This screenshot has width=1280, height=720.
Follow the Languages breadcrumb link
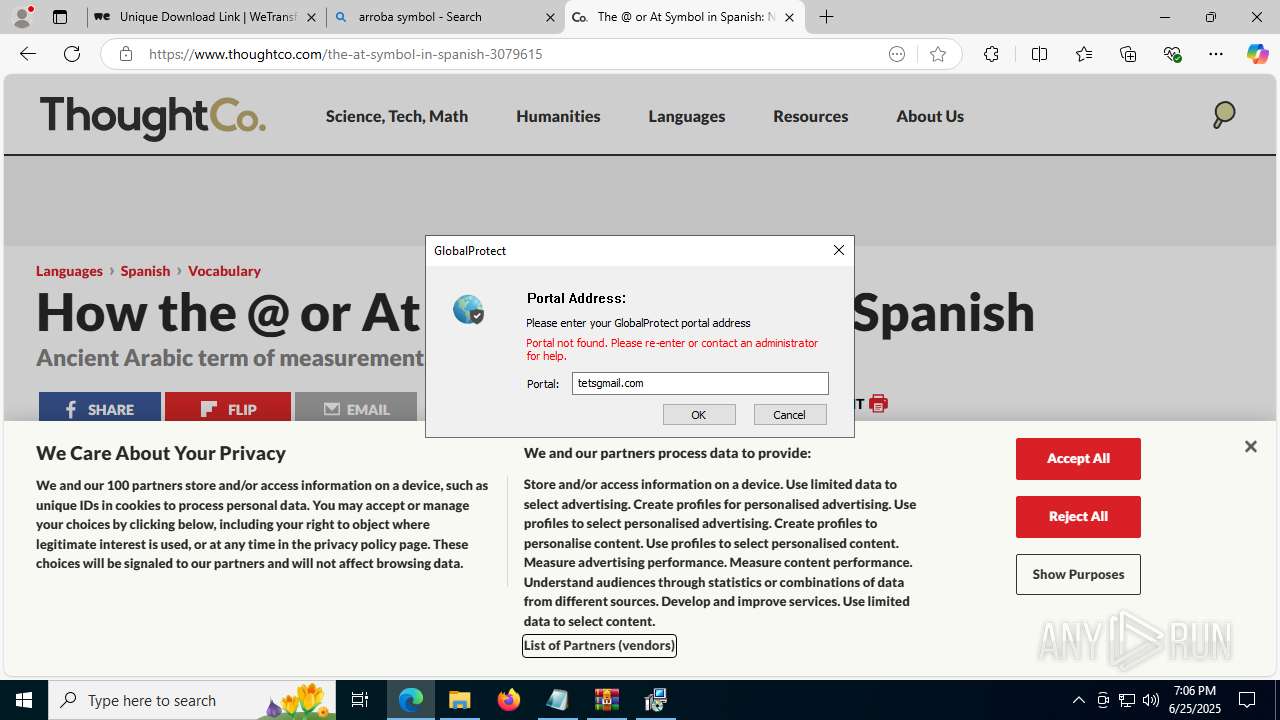click(69, 271)
